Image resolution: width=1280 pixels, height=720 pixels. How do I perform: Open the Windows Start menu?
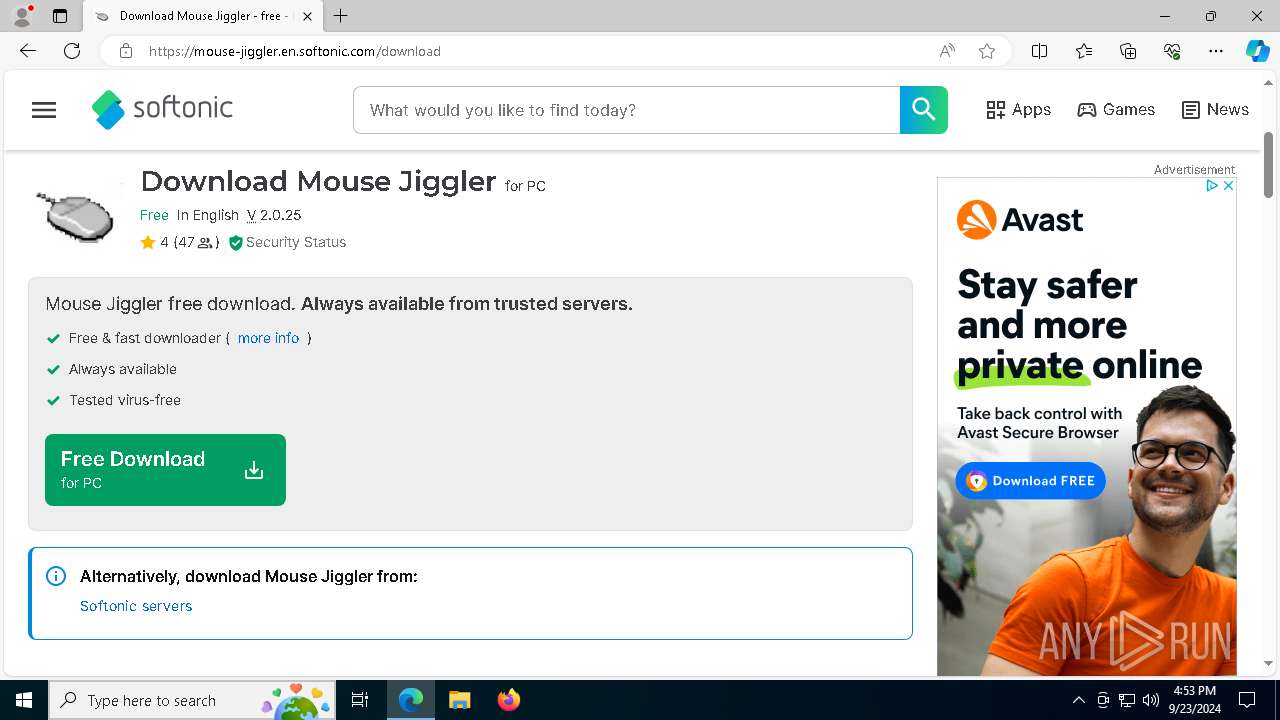pyautogui.click(x=24, y=700)
